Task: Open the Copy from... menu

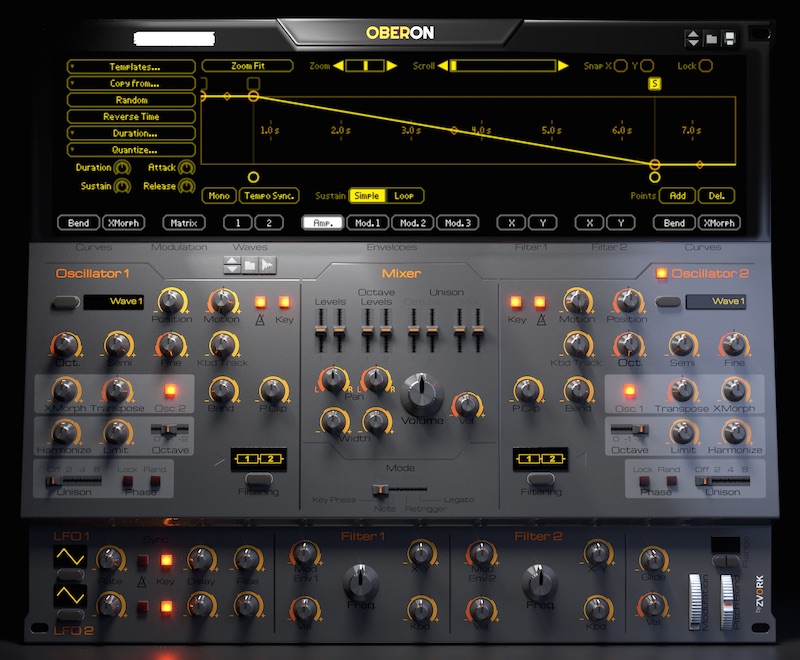Action: point(131,83)
